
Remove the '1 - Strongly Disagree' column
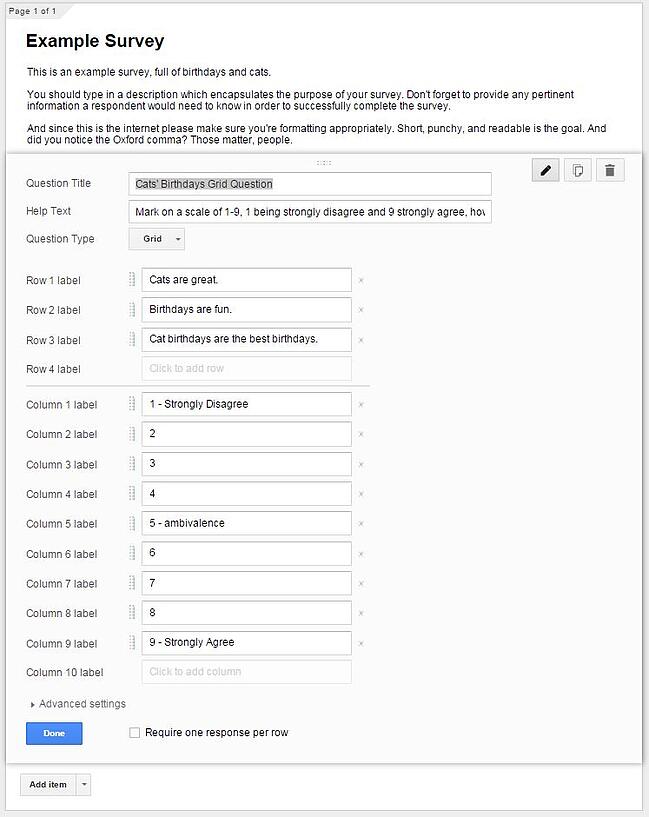(361, 405)
